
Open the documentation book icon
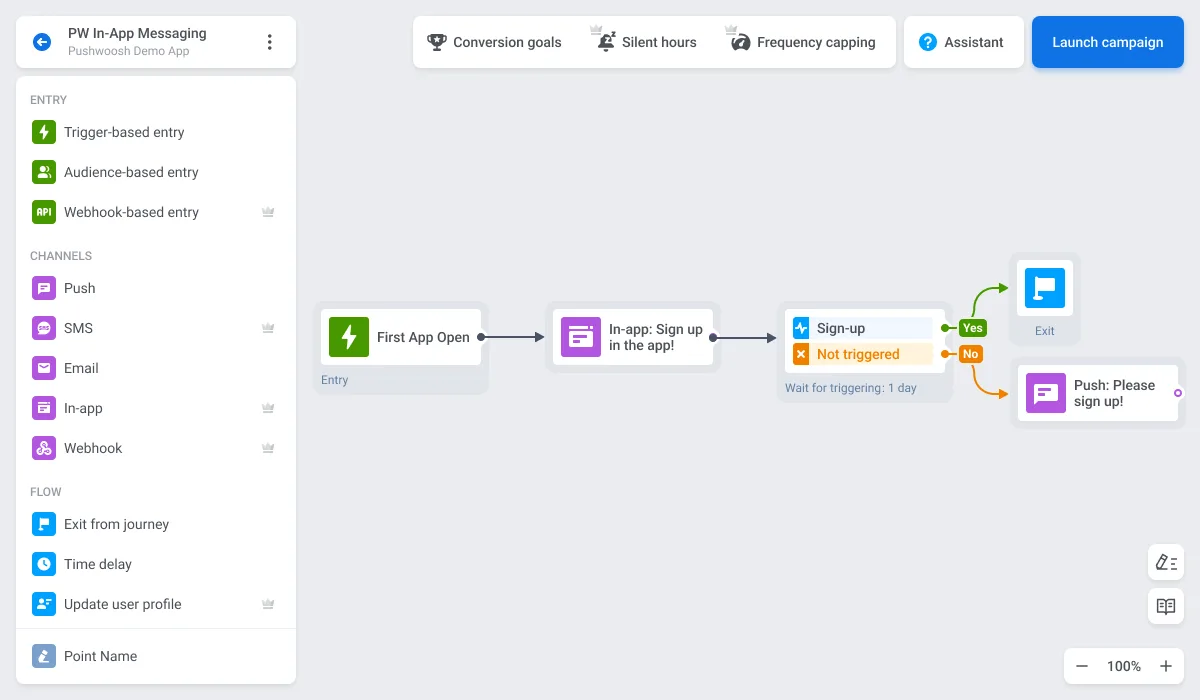(1166, 606)
